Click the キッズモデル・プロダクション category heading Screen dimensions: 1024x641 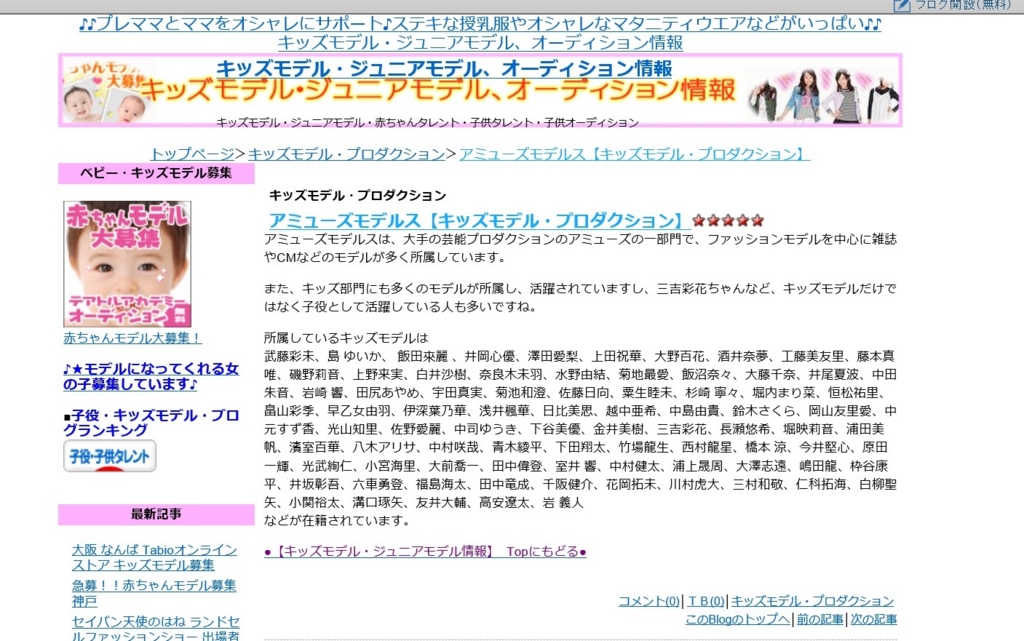tap(357, 195)
